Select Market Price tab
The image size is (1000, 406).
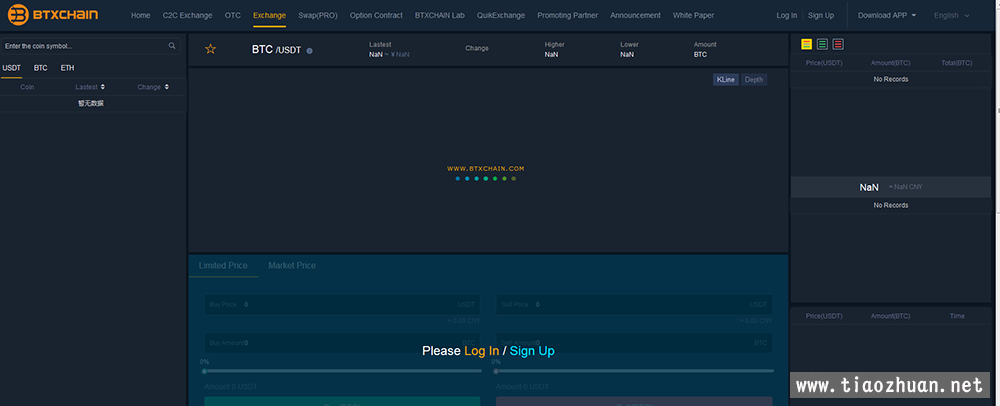pyautogui.click(x=292, y=265)
